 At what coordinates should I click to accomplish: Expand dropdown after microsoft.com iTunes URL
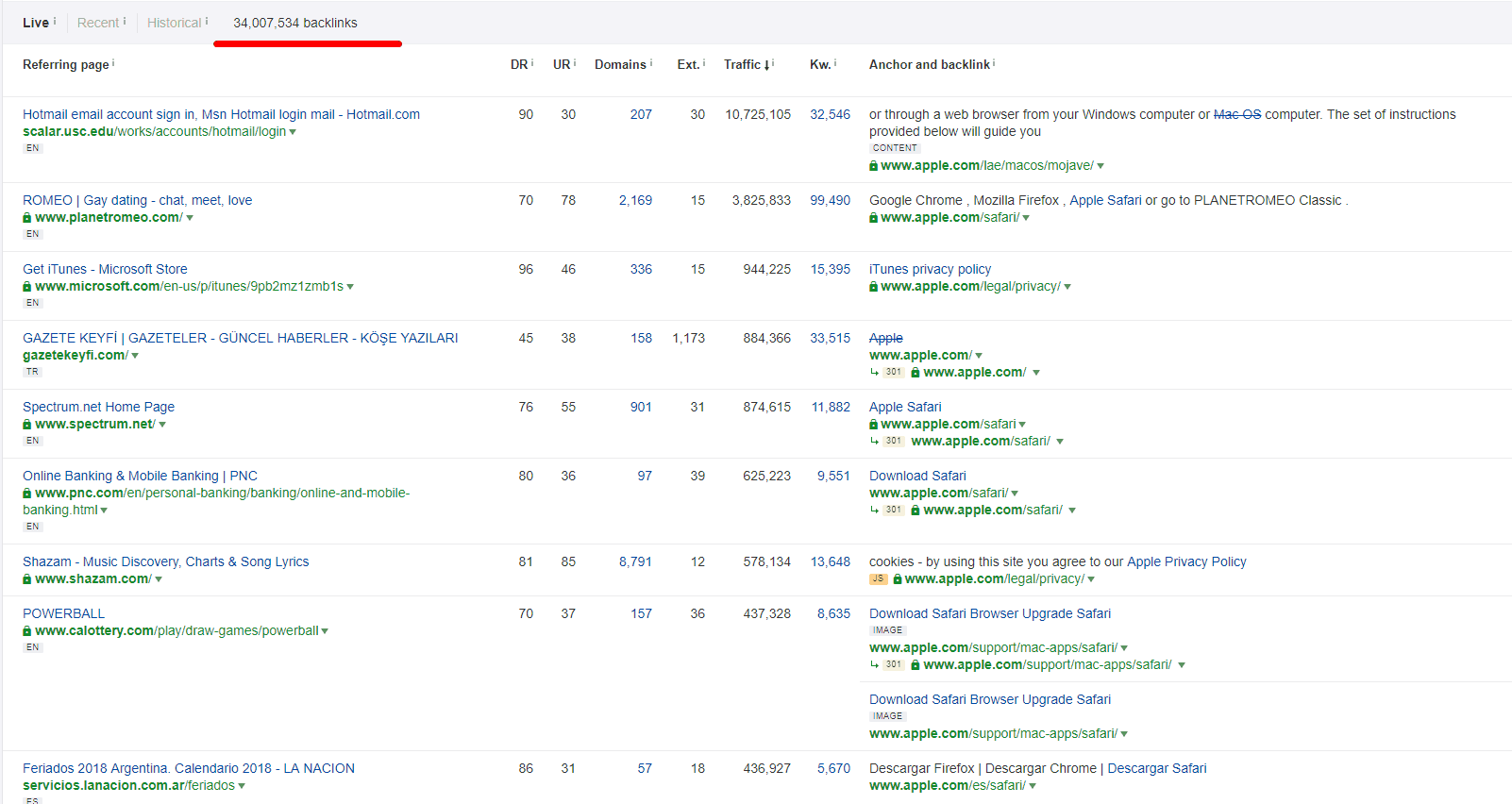click(350, 287)
